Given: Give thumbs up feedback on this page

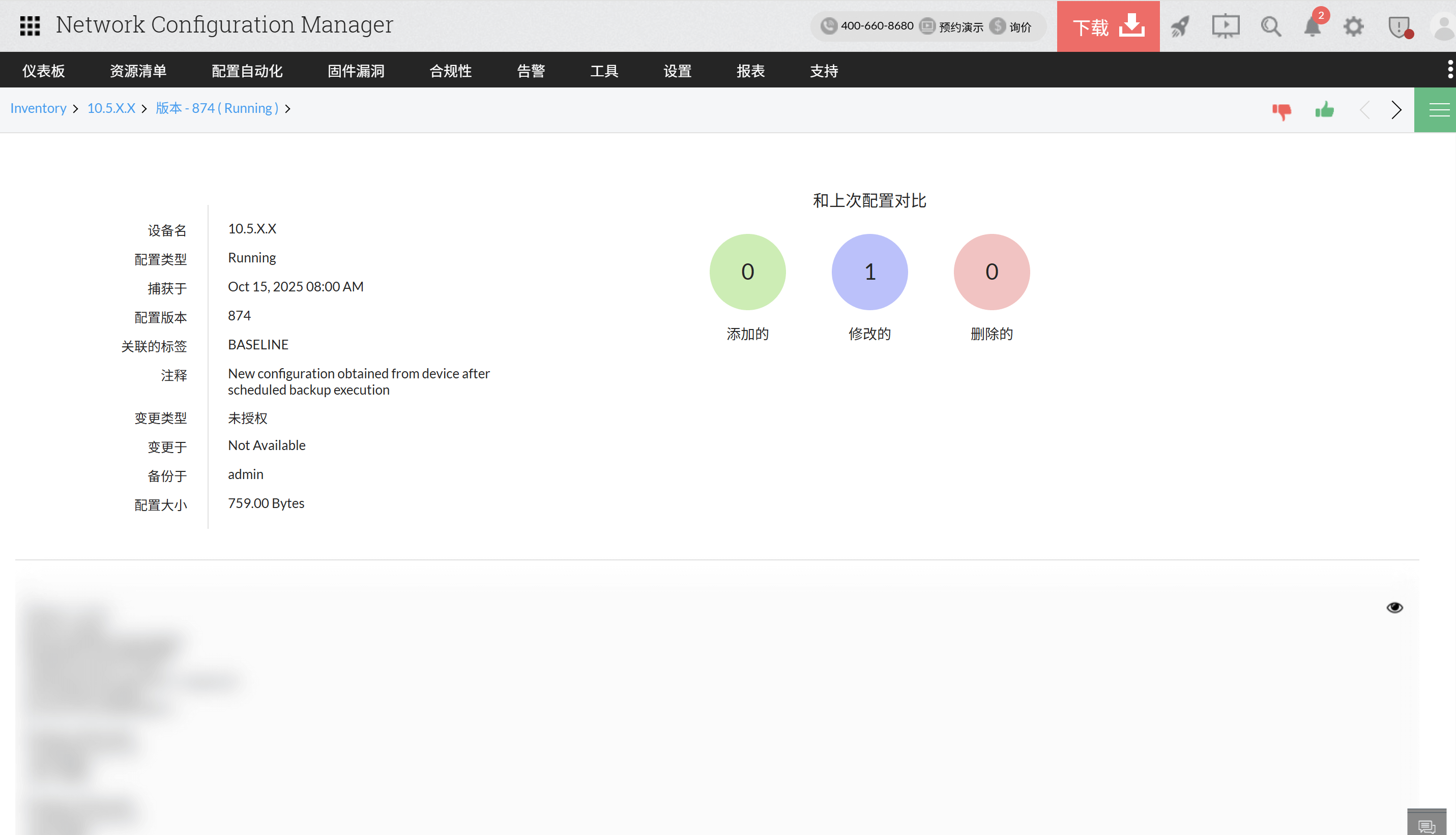Looking at the screenshot, I should point(1325,110).
